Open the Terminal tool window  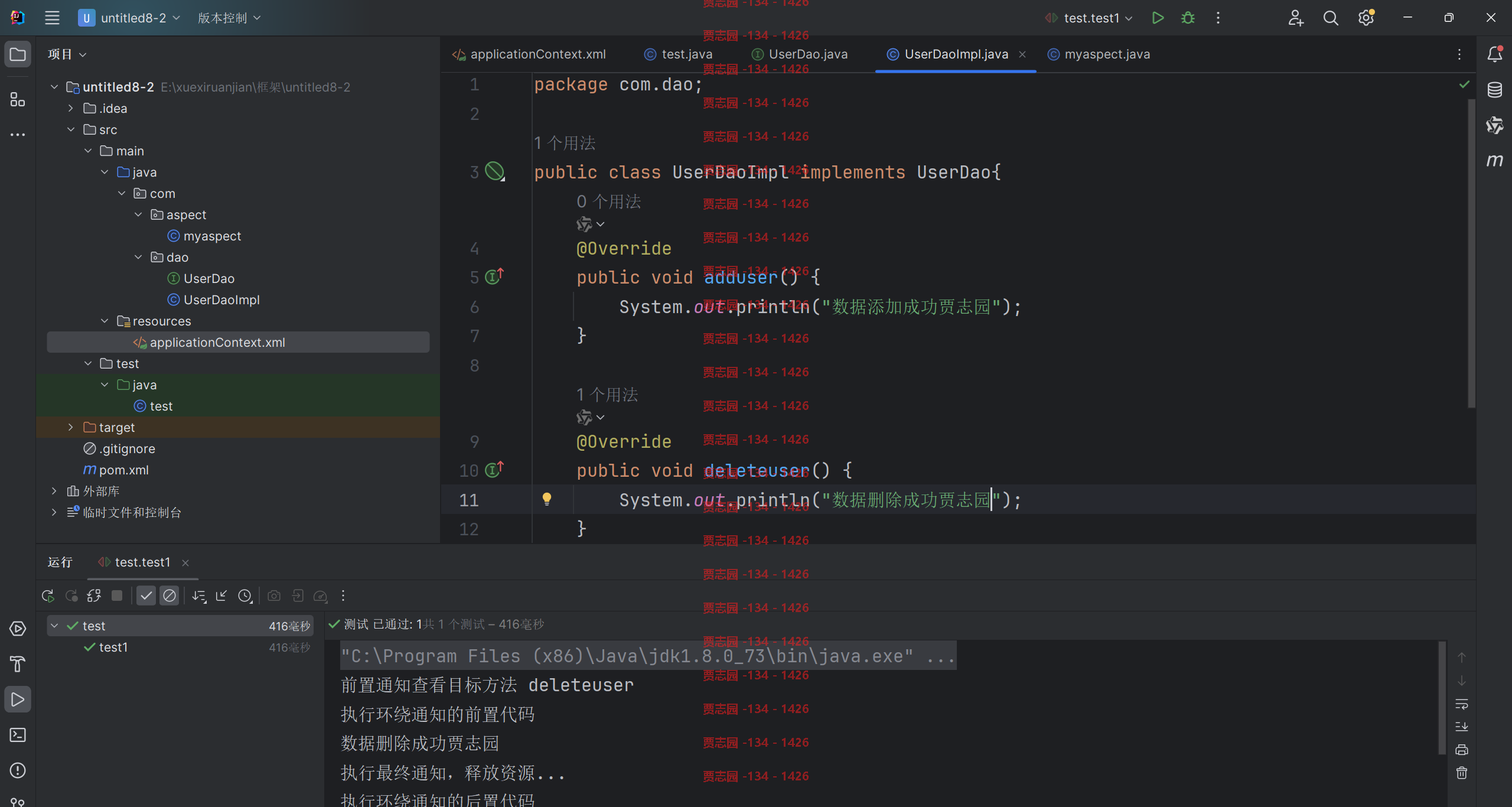[18, 735]
